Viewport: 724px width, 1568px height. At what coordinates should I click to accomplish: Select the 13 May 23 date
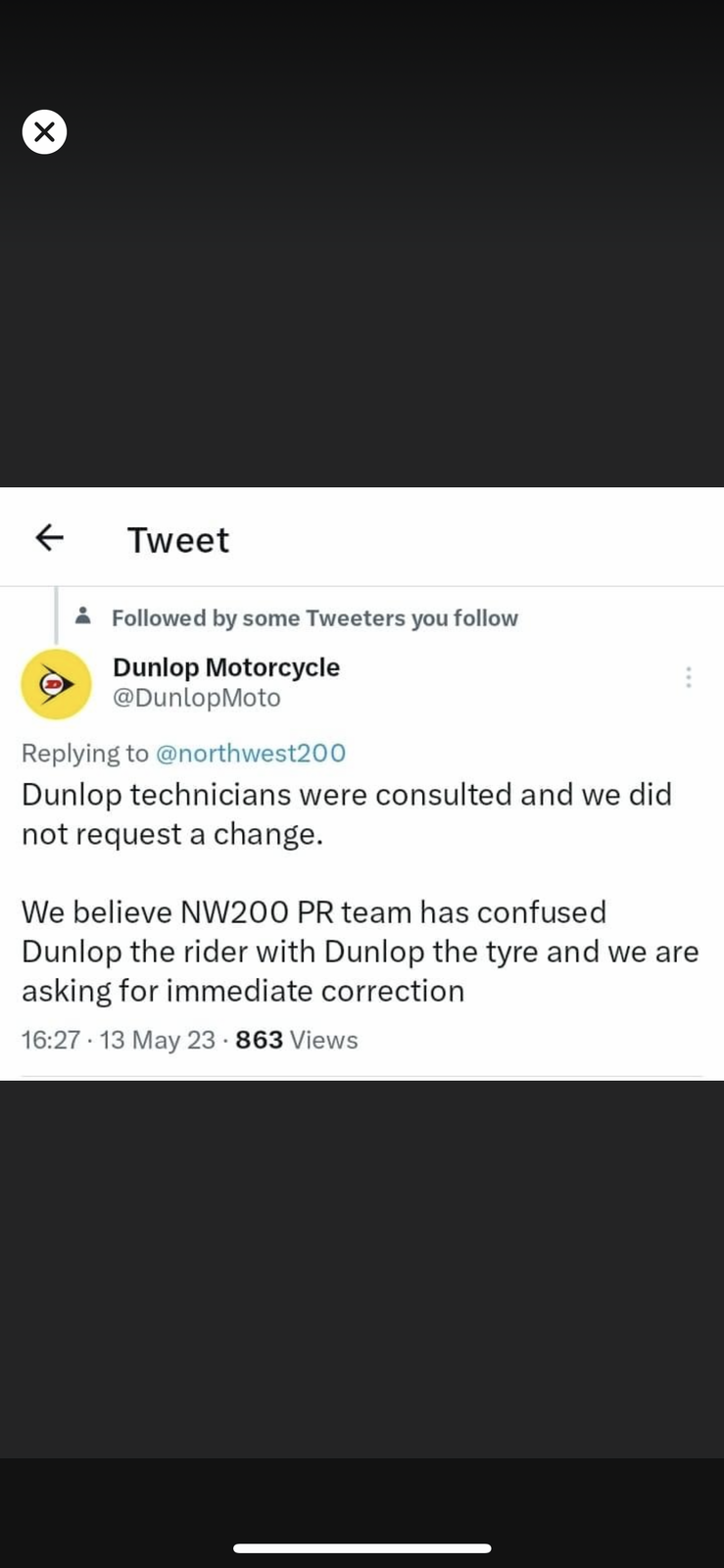[x=157, y=1040]
